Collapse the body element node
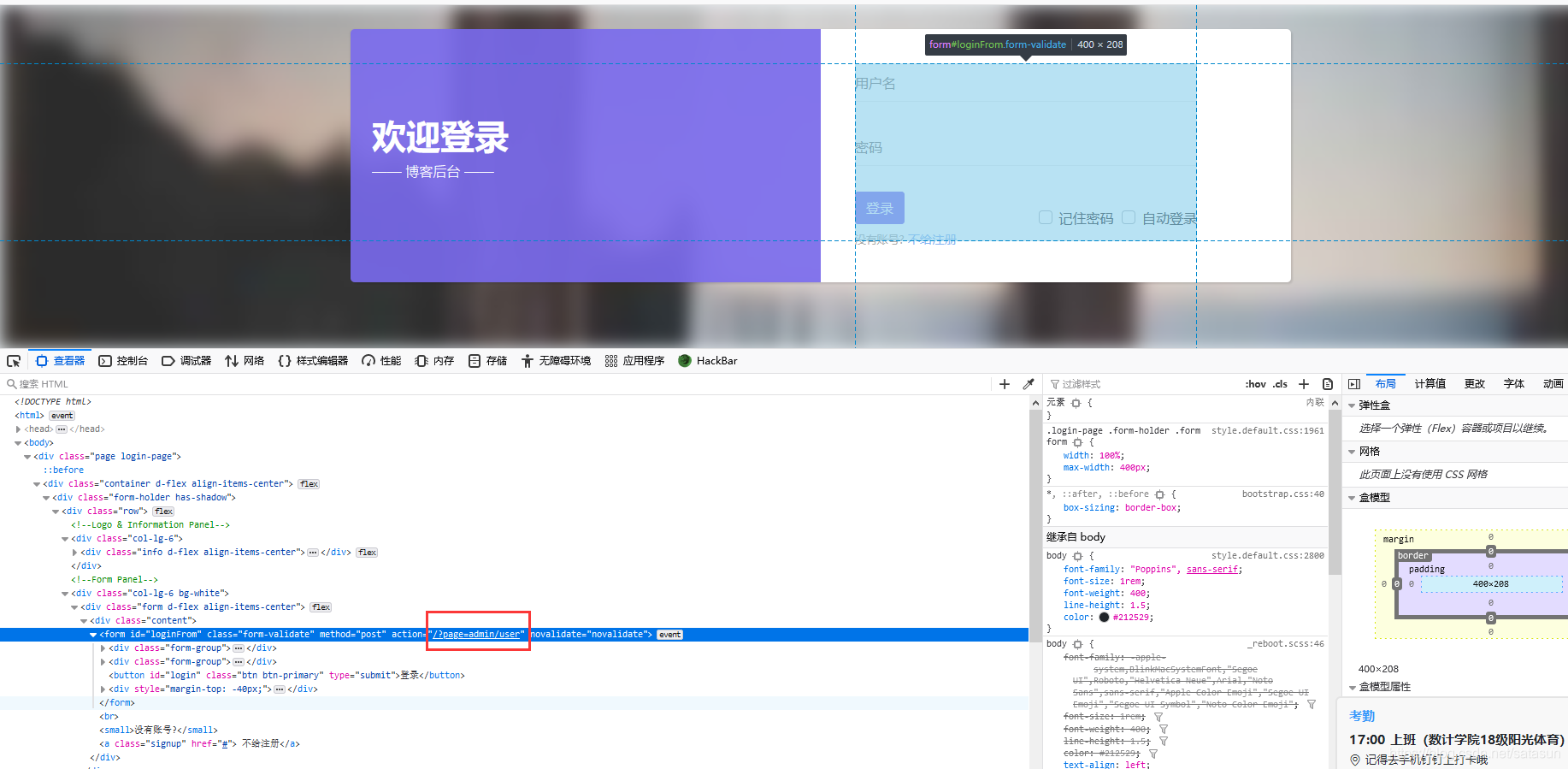The image size is (1568, 769). 18,443
